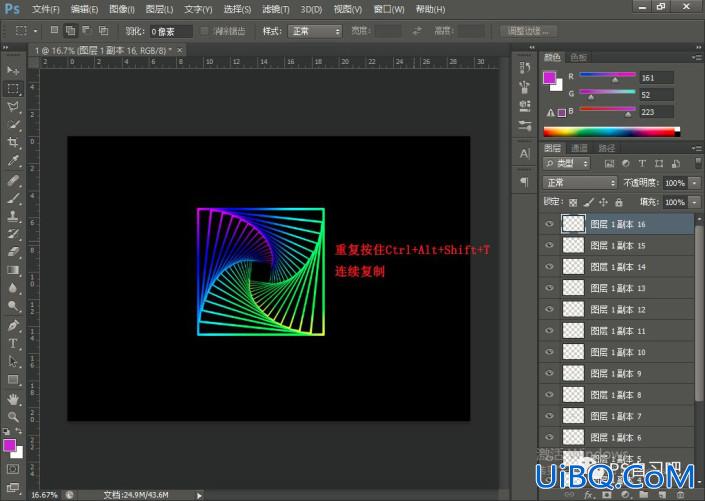Open the 文件(F) menu
This screenshot has width=705, height=501.
(46, 9)
